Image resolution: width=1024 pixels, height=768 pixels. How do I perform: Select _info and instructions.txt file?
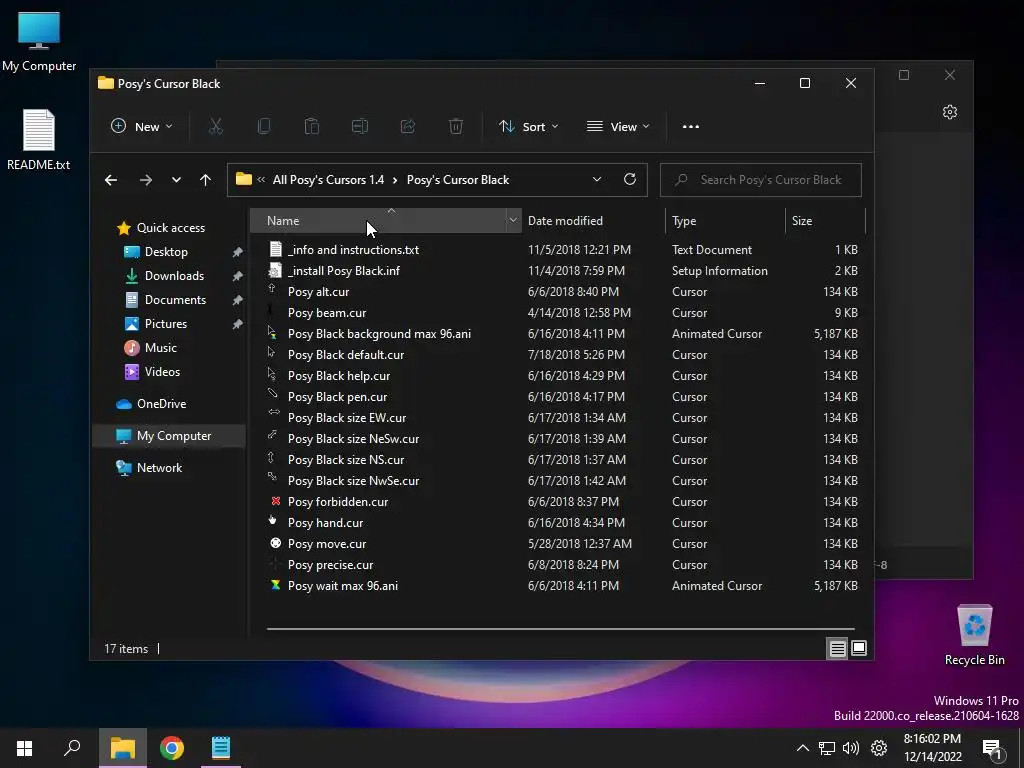(353, 249)
